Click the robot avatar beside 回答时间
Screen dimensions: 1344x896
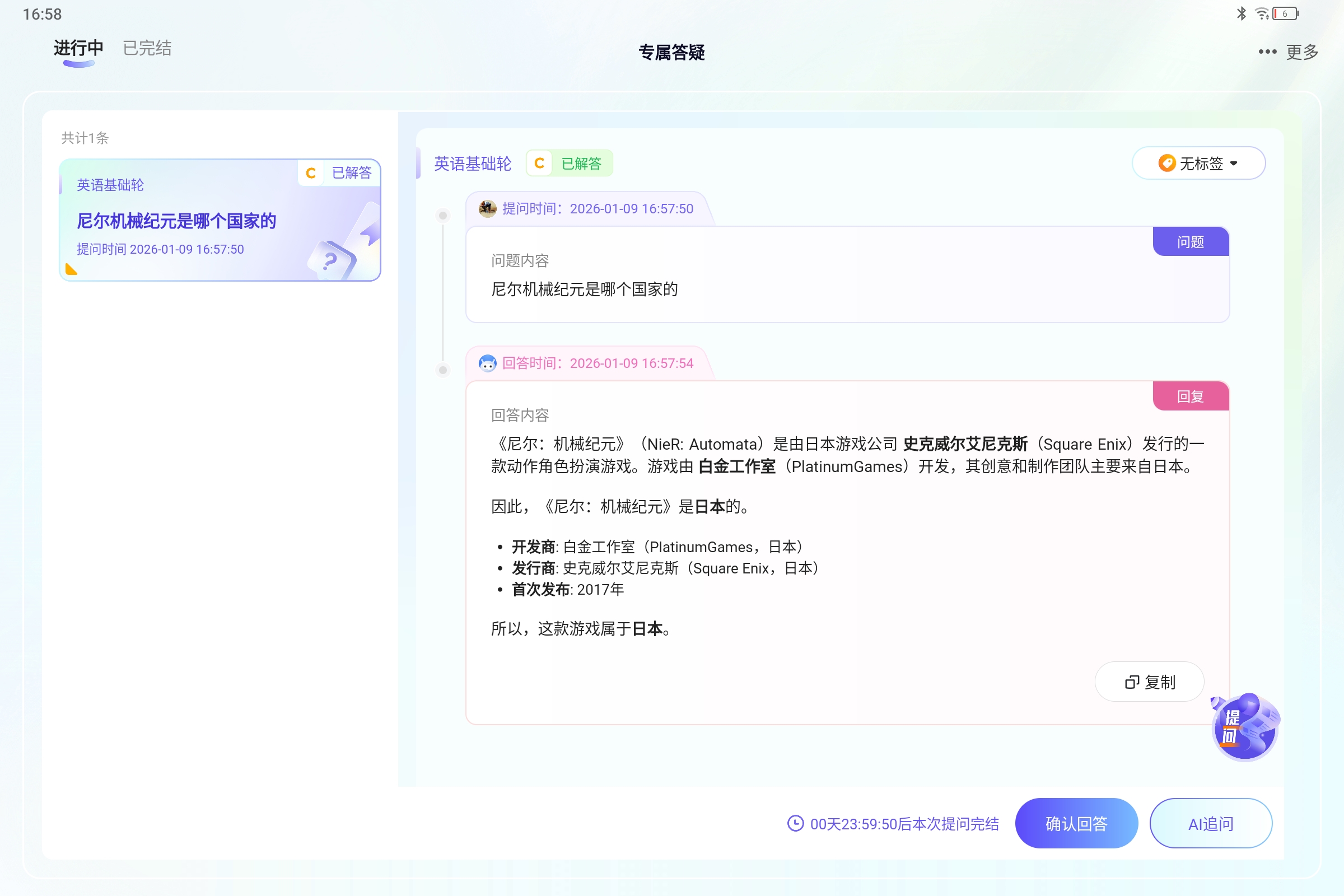tap(487, 362)
